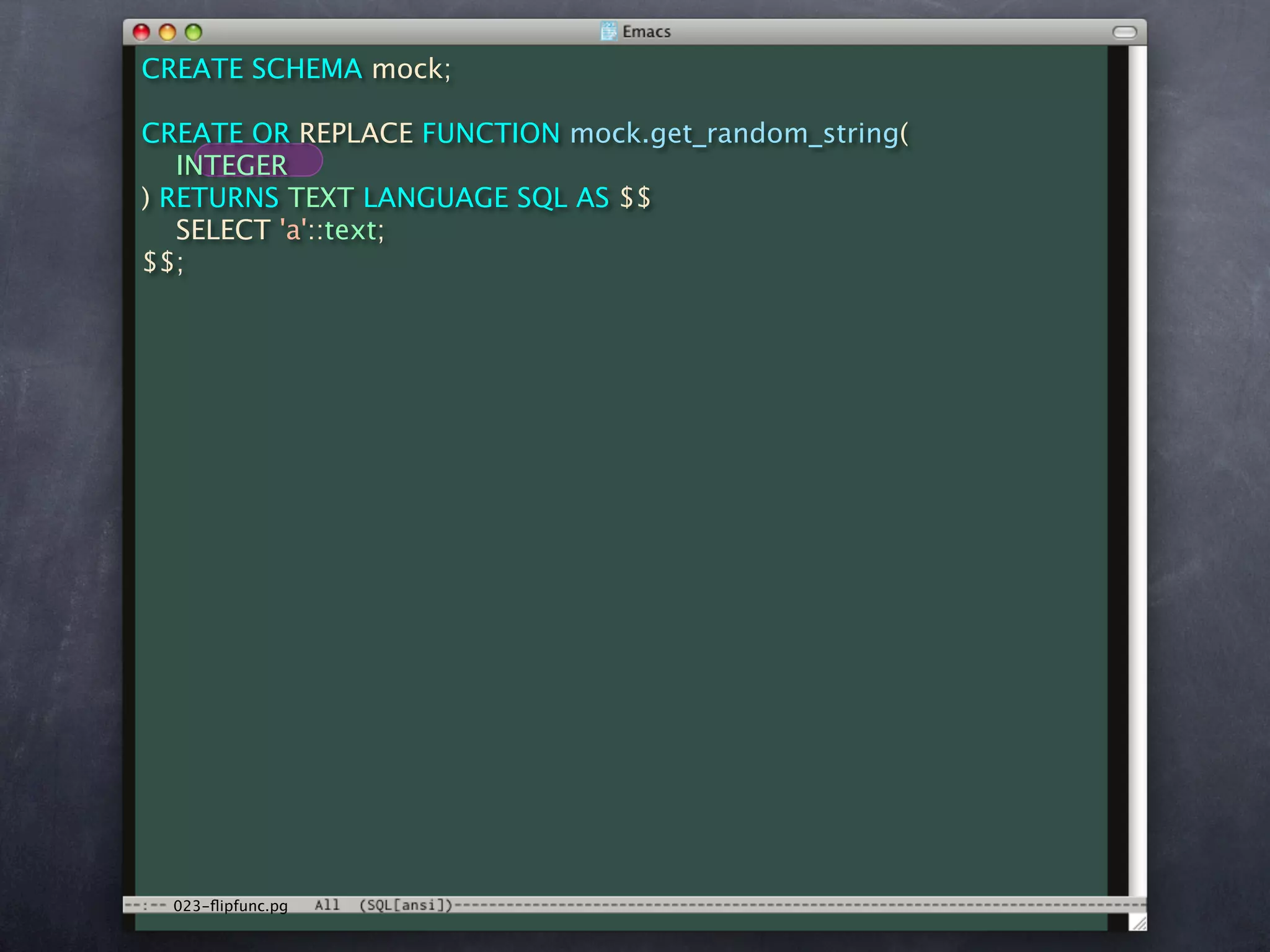Click the 'RETURNS TEXT' keywords
1270x952 pixels.
(257, 198)
